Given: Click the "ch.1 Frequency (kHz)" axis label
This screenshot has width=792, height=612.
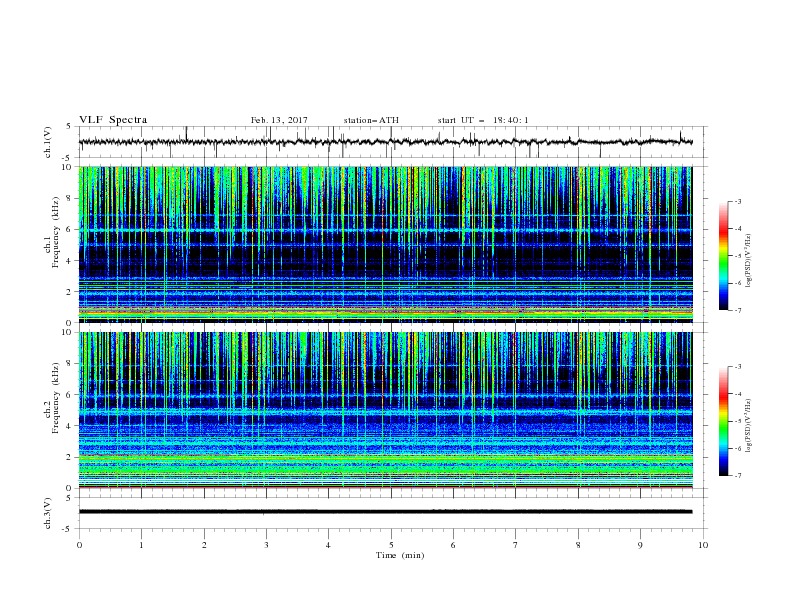Looking at the screenshot, I should pyautogui.click(x=52, y=230).
